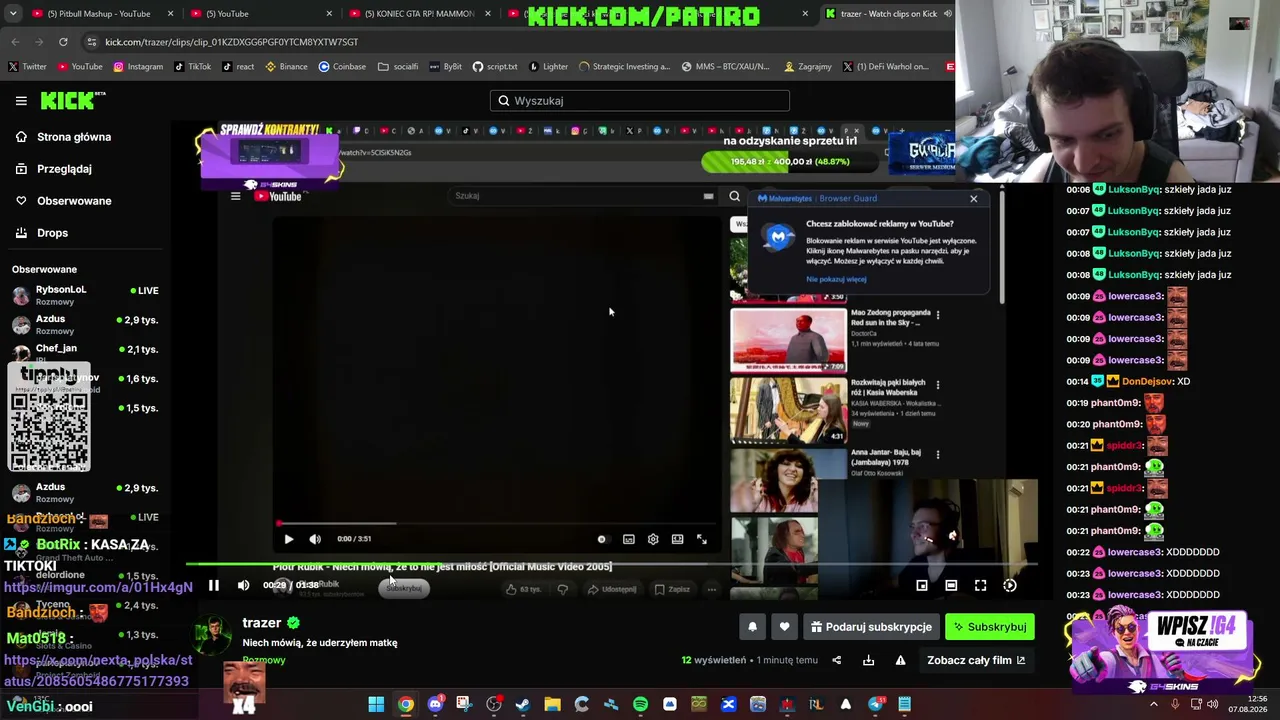Click into the Wyszukaj search field

coord(640,101)
